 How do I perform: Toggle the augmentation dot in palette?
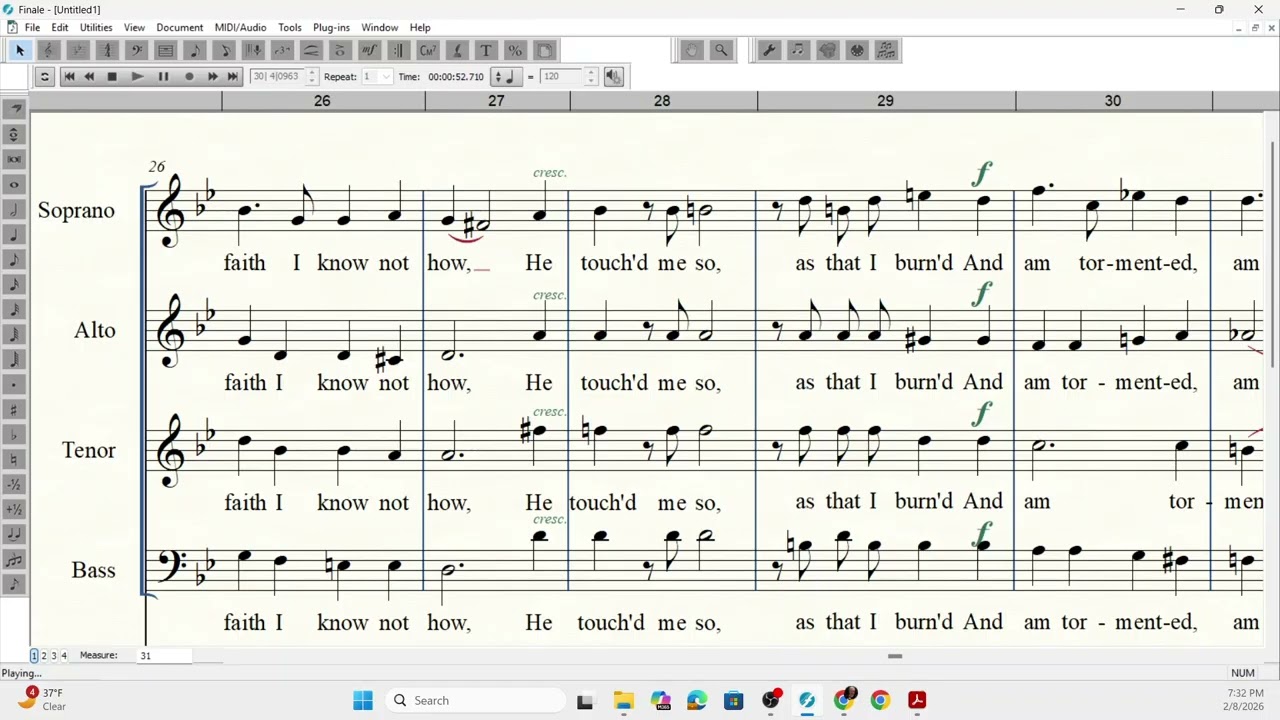tap(14, 384)
